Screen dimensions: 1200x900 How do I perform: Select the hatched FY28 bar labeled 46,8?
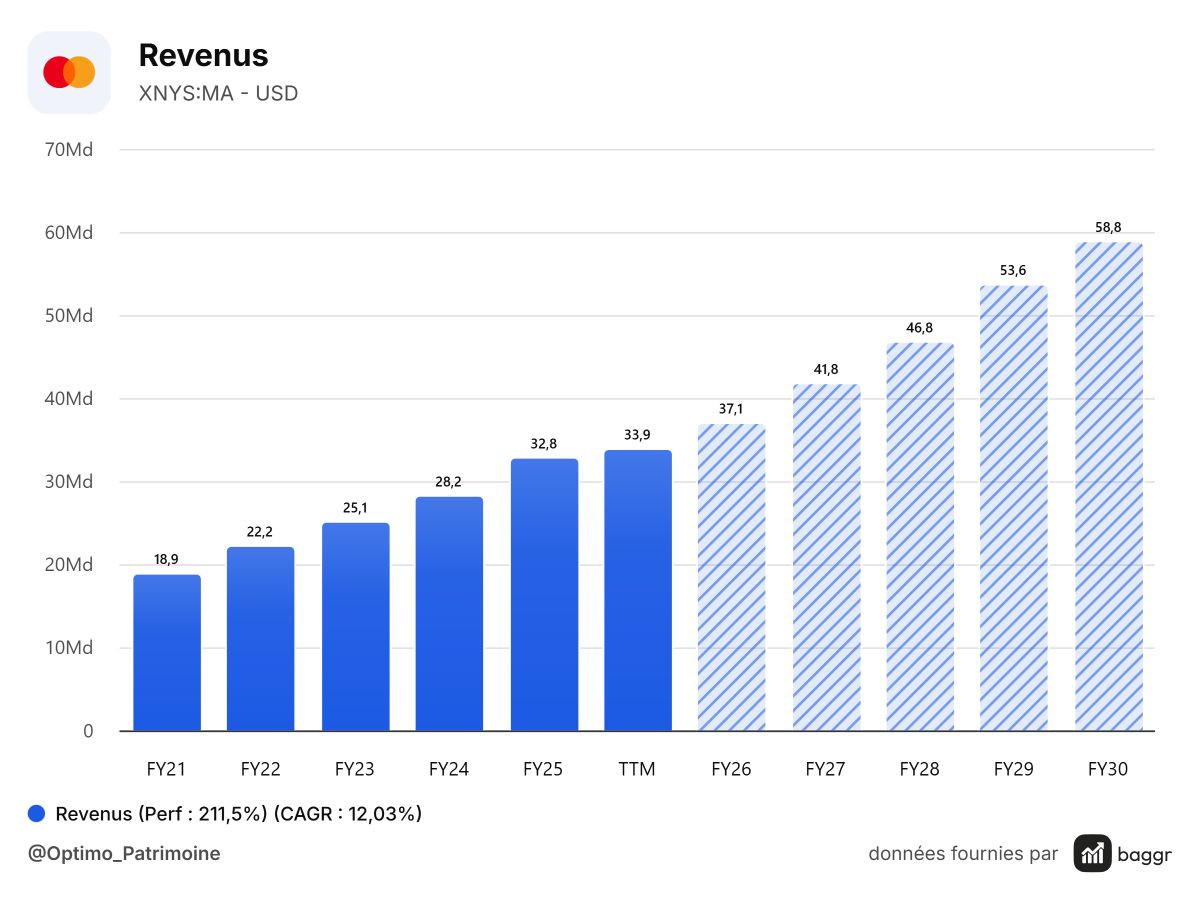click(921, 537)
